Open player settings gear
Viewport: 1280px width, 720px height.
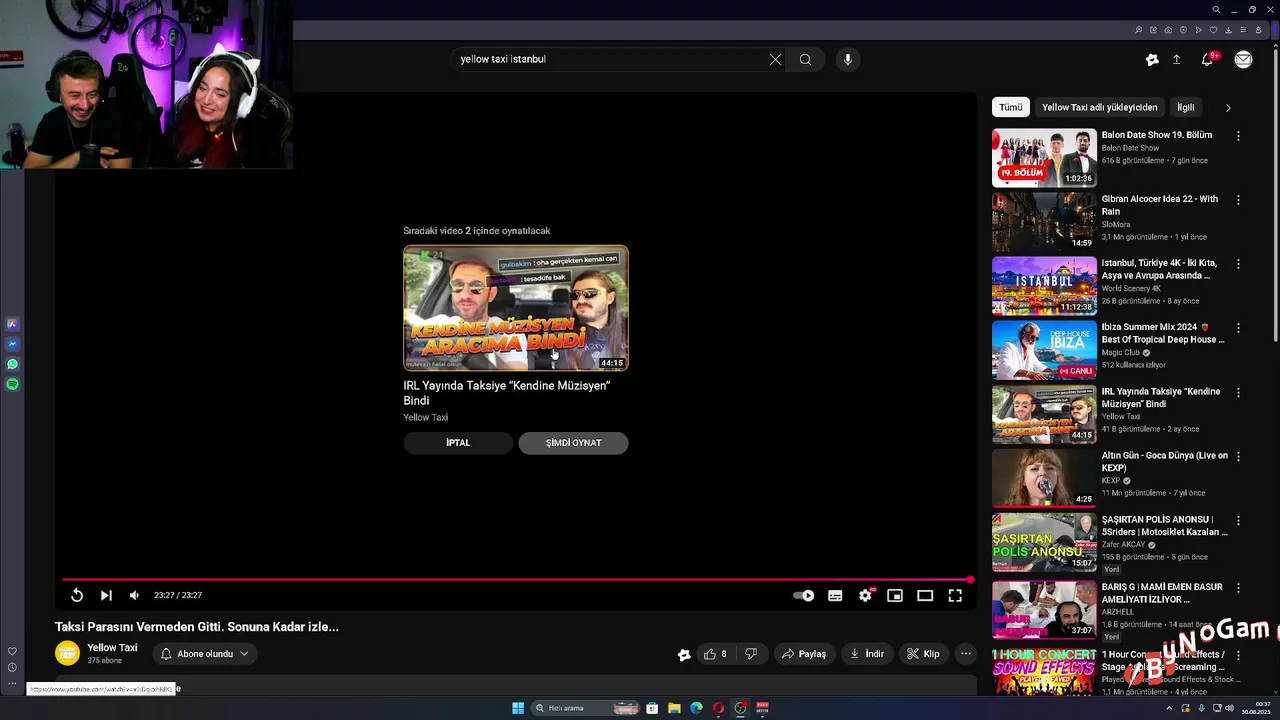point(865,595)
